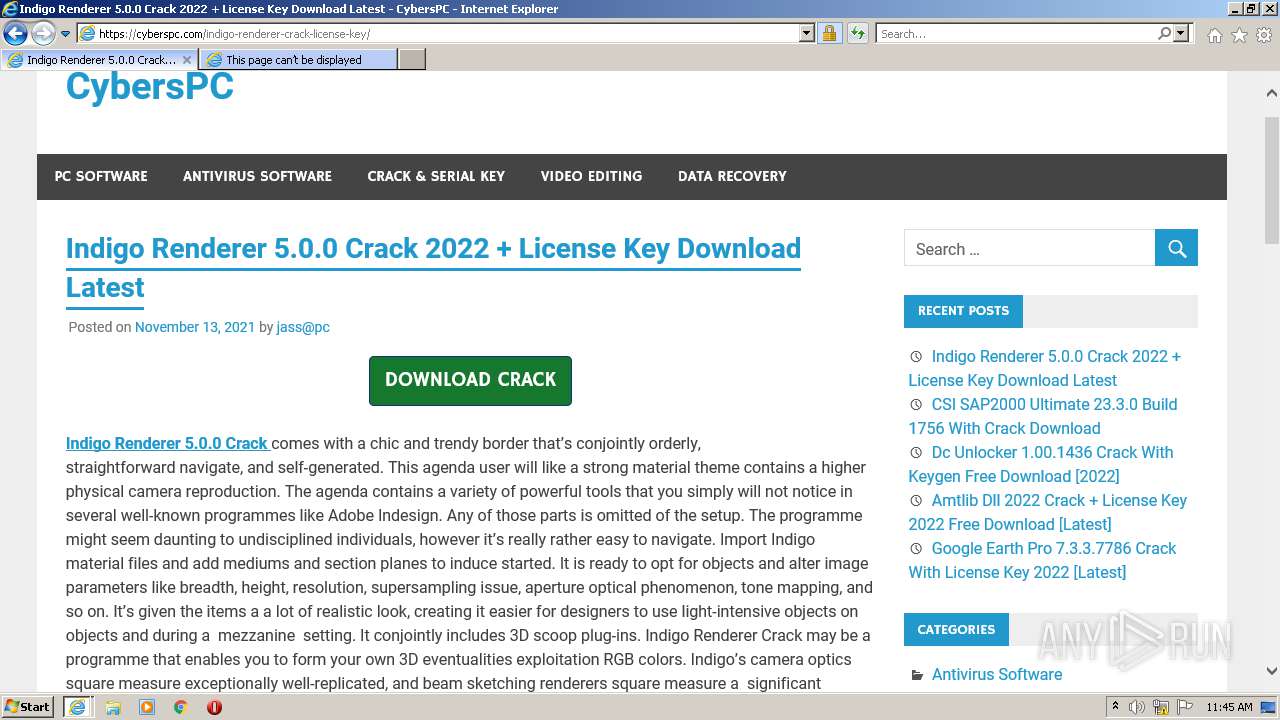Open the CRACK & SERIAL KEY menu

click(x=436, y=176)
